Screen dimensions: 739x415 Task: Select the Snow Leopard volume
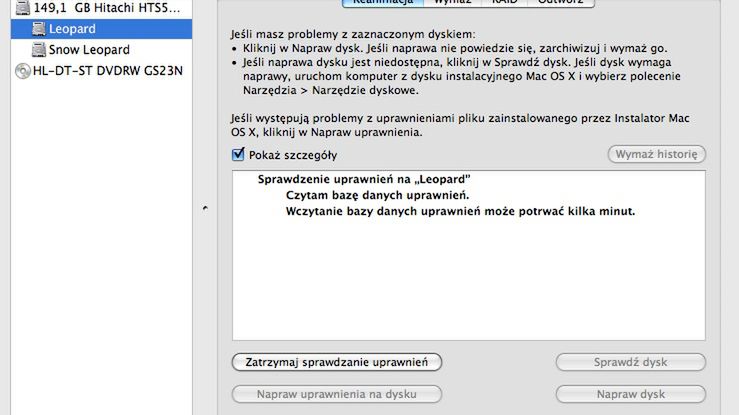[x=101, y=49]
